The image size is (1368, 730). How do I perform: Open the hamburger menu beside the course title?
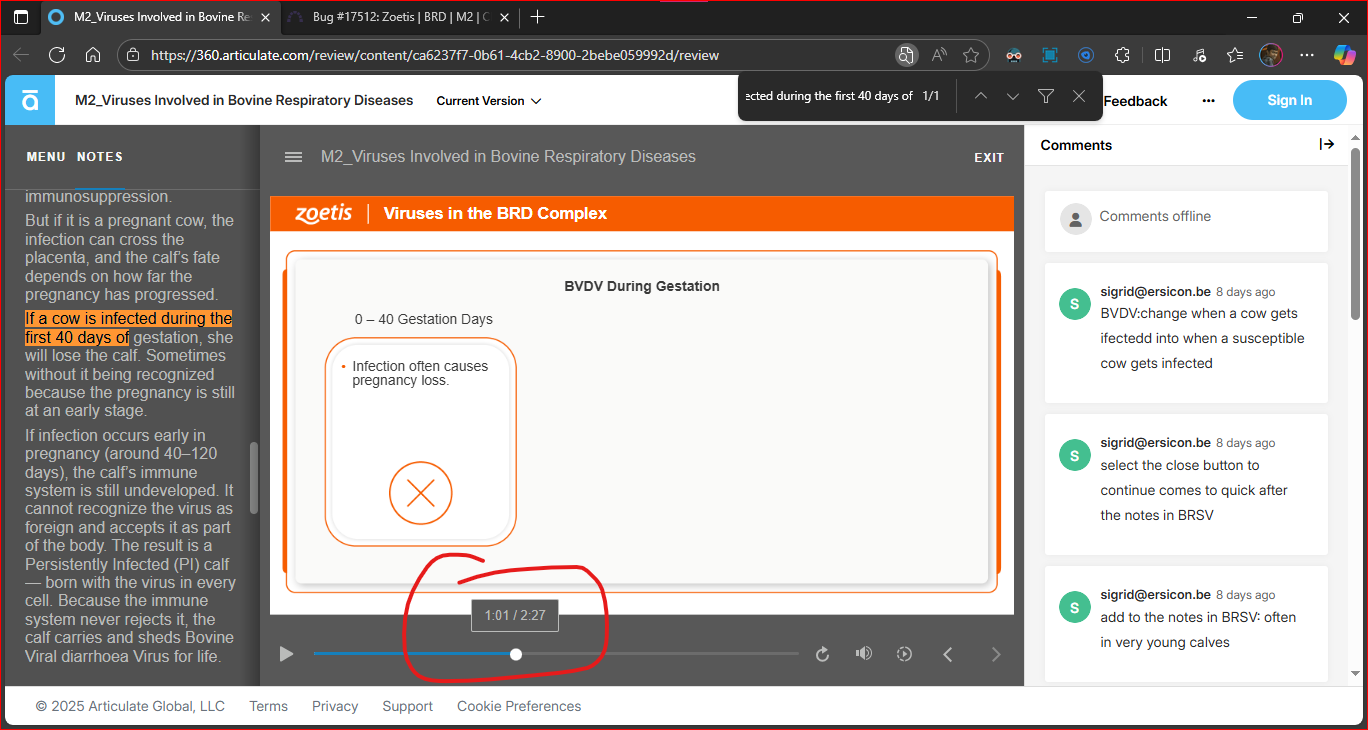(x=293, y=157)
